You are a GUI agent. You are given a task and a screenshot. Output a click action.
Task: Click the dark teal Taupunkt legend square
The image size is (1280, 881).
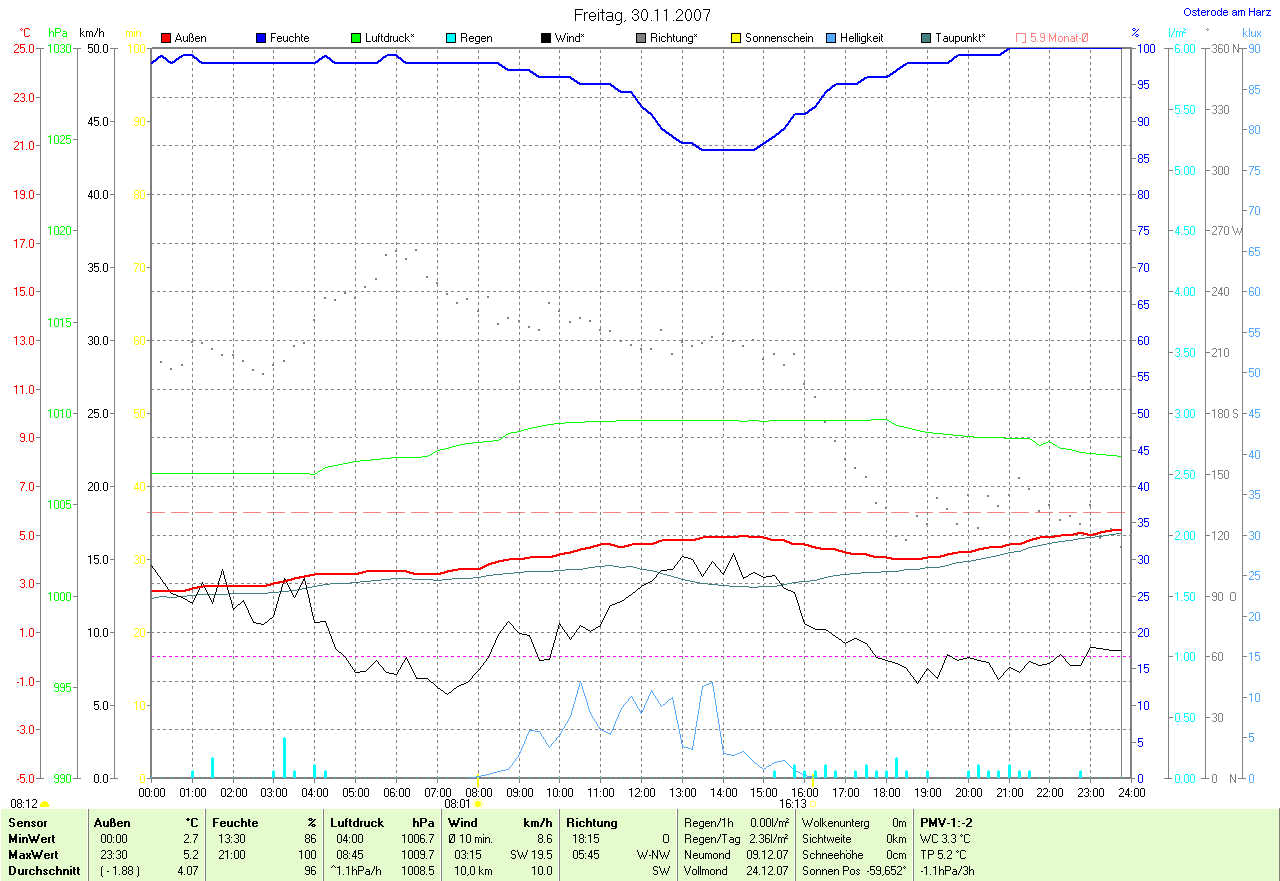click(926, 38)
